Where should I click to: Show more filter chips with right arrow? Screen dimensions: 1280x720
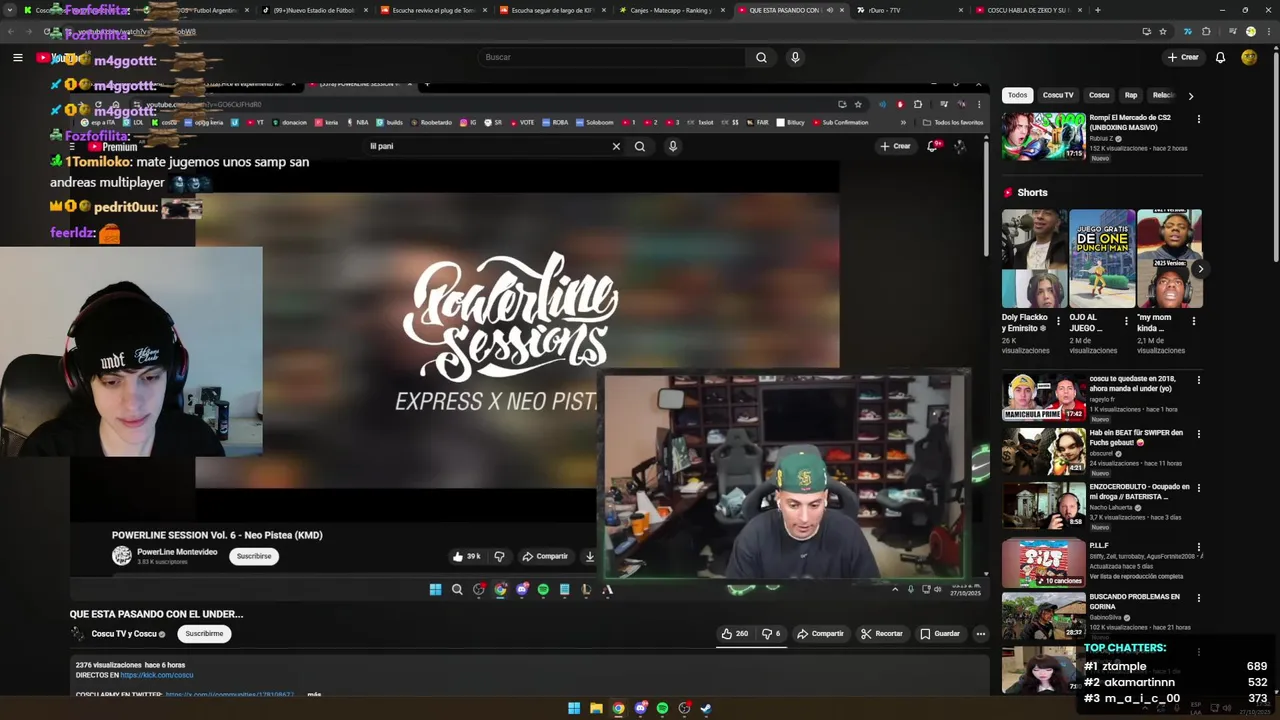1190,96
